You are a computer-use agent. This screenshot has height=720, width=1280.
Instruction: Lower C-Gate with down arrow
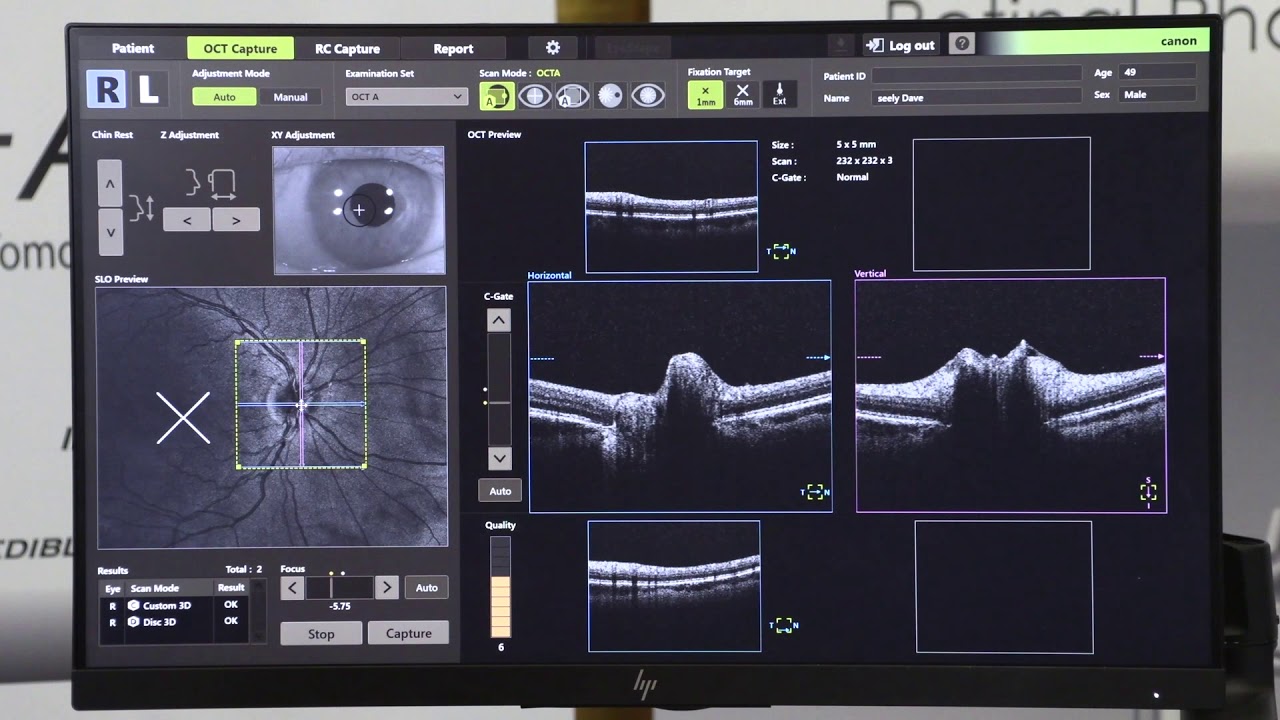pyautogui.click(x=498, y=459)
